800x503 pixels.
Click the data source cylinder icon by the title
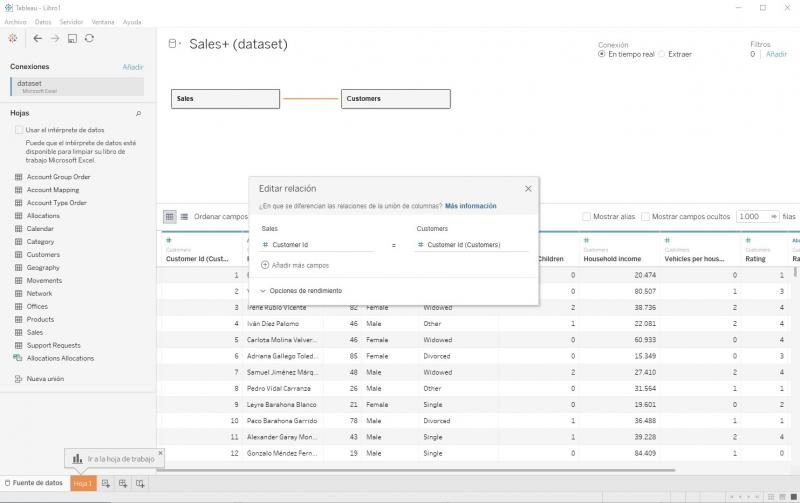(x=173, y=44)
